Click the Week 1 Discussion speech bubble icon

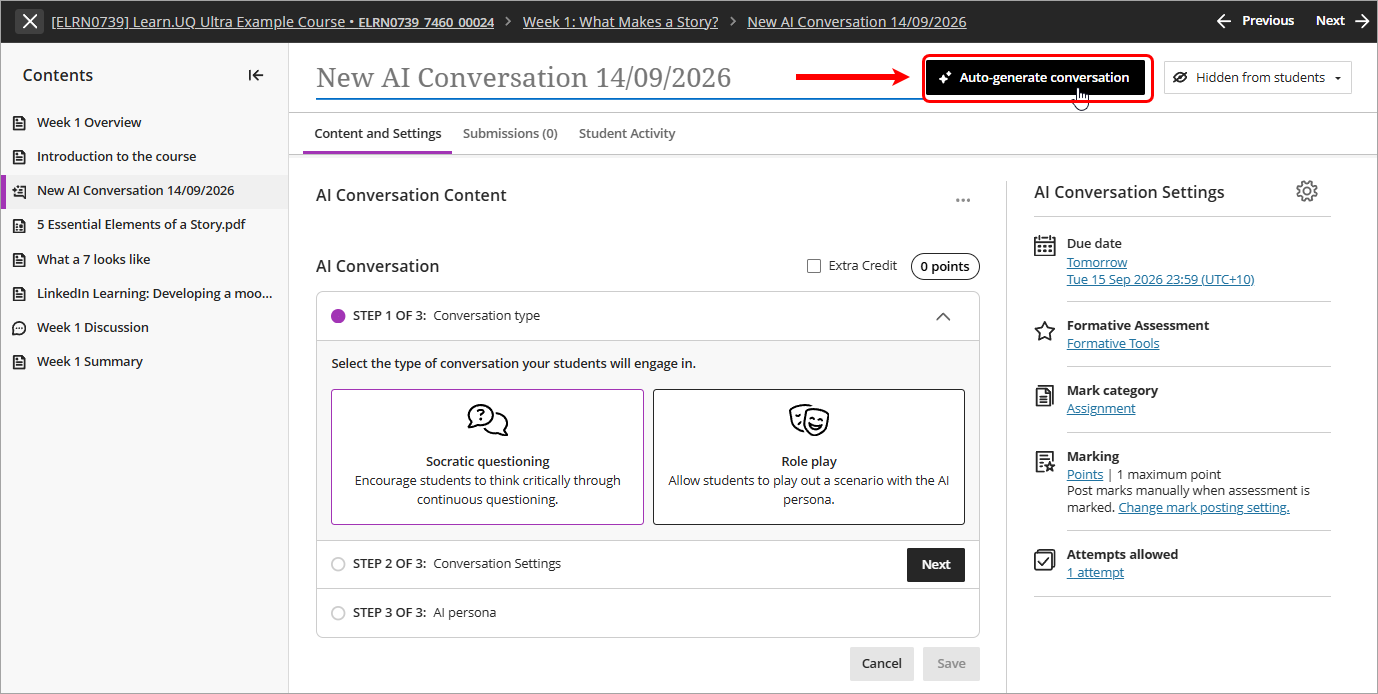click(x=18, y=328)
